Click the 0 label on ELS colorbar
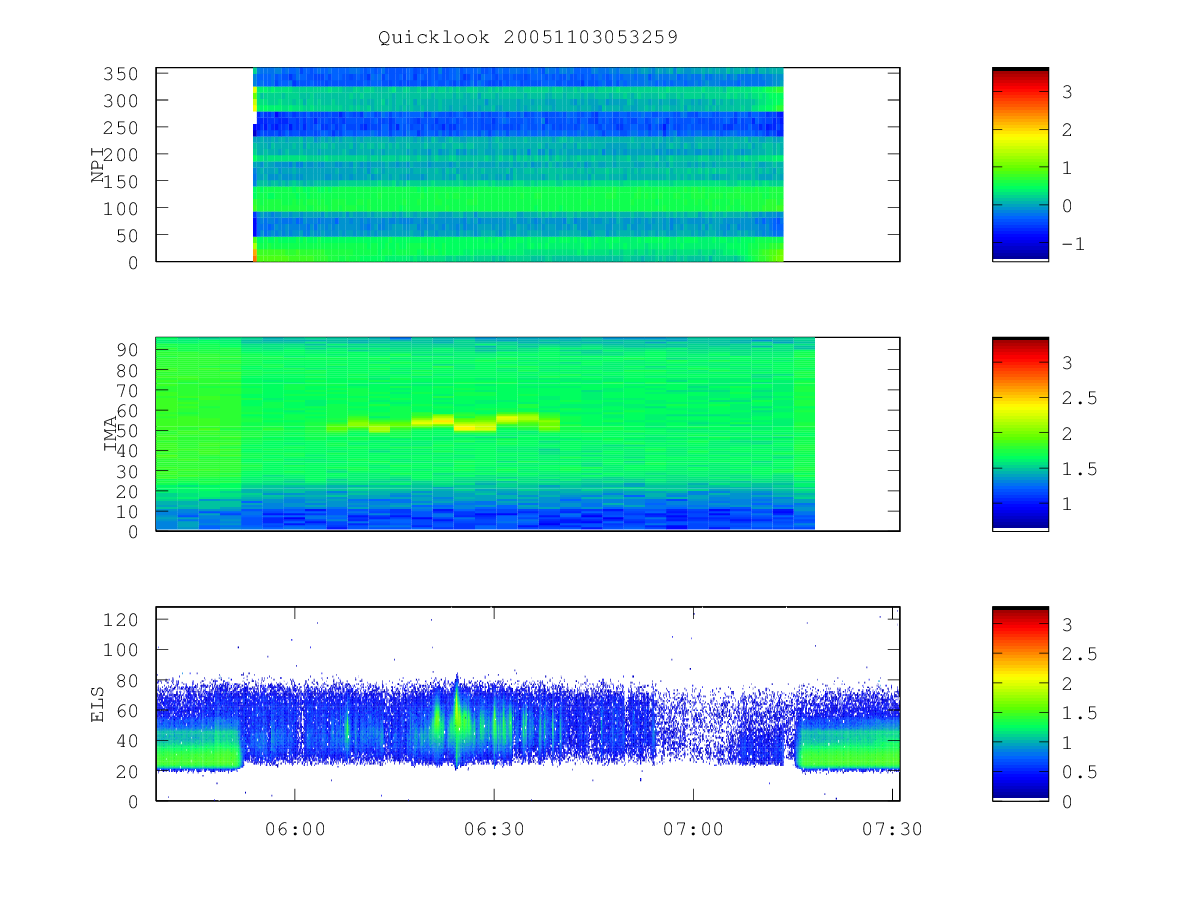This screenshot has height=900, width=1200. point(1067,801)
